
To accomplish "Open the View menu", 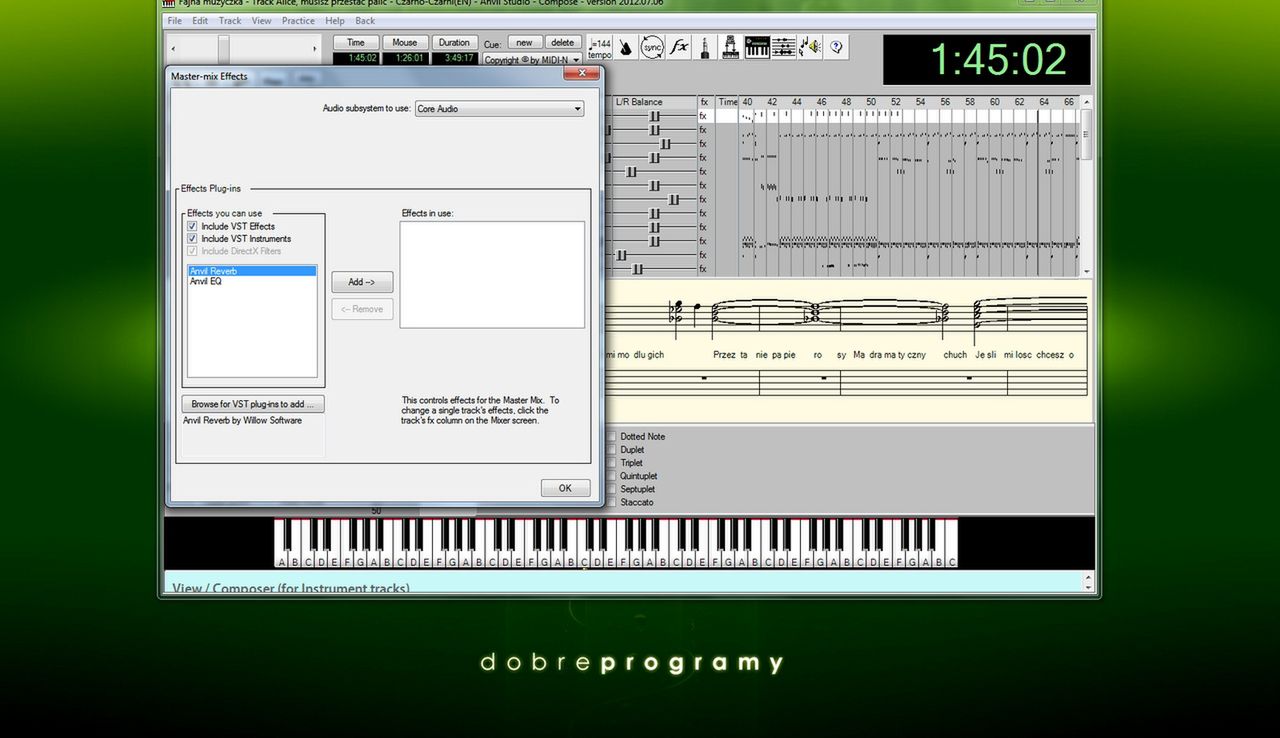I will (x=261, y=21).
